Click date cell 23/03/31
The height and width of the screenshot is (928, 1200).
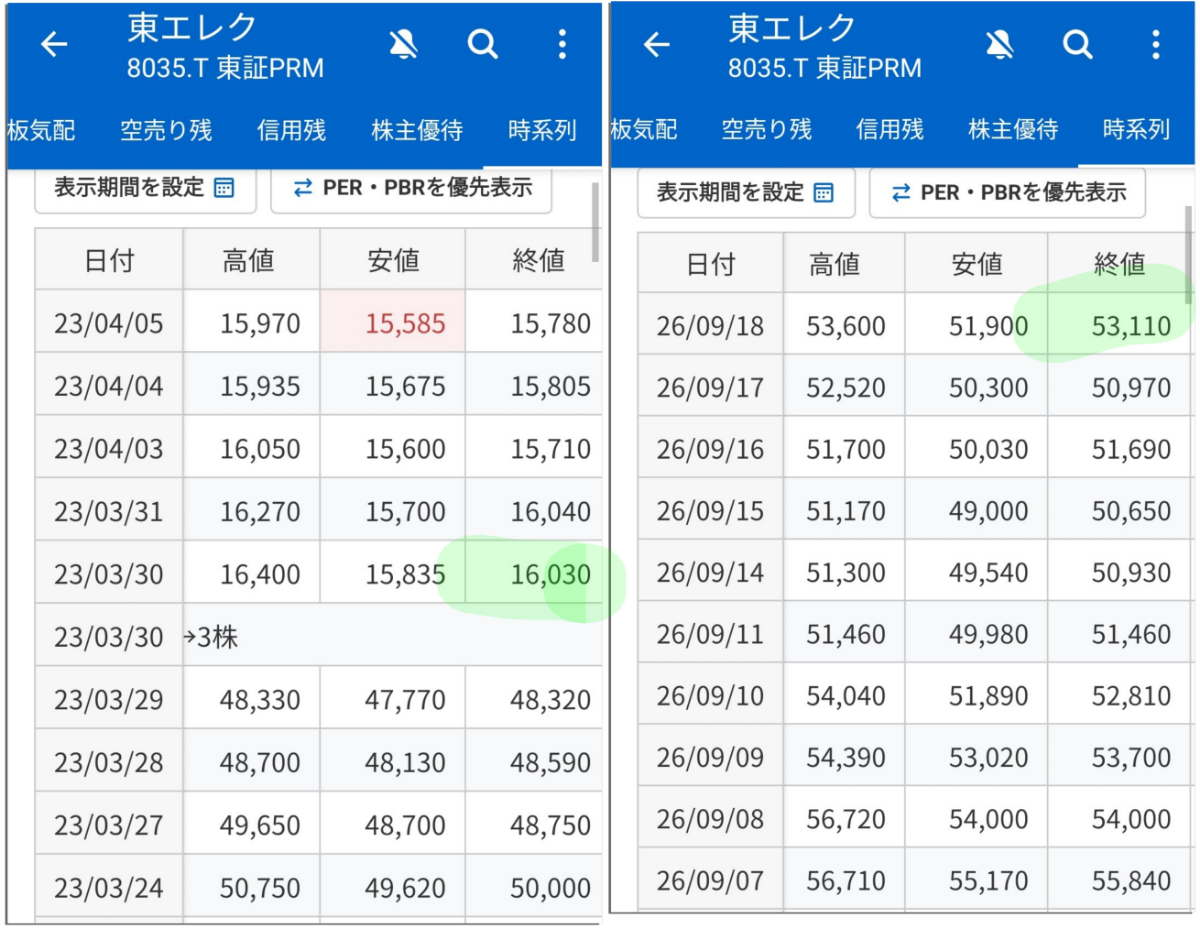pyautogui.click(x=109, y=511)
